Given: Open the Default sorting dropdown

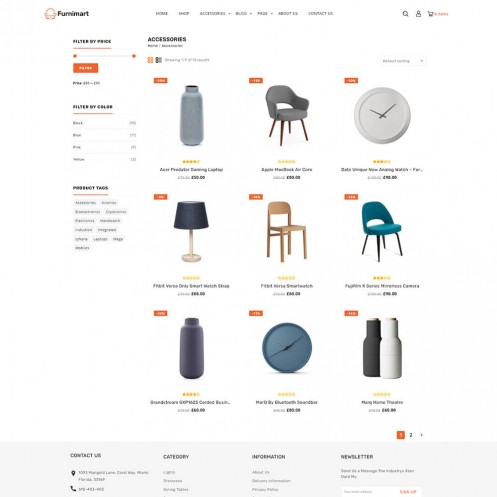Looking at the screenshot, I should [x=403, y=61].
